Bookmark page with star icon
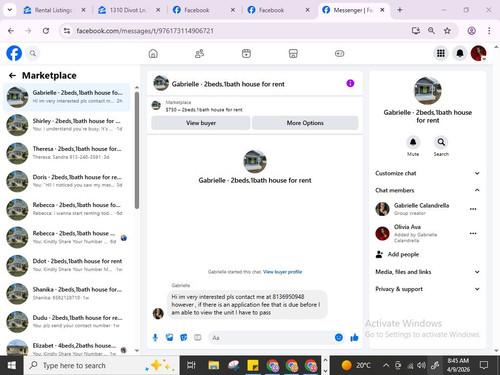500x375 pixels. pyautogui.click(x=447, y=31)
